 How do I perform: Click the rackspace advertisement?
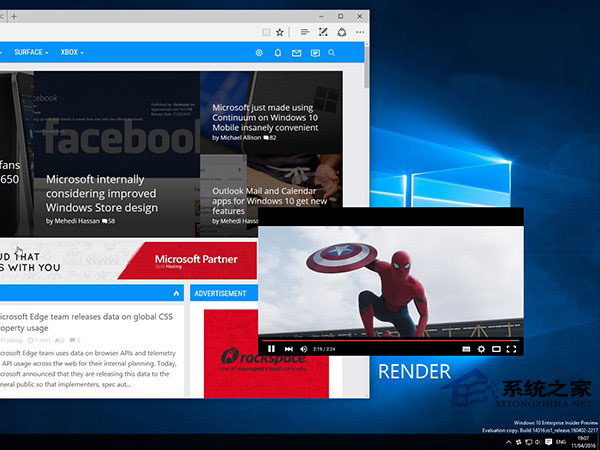266,354
